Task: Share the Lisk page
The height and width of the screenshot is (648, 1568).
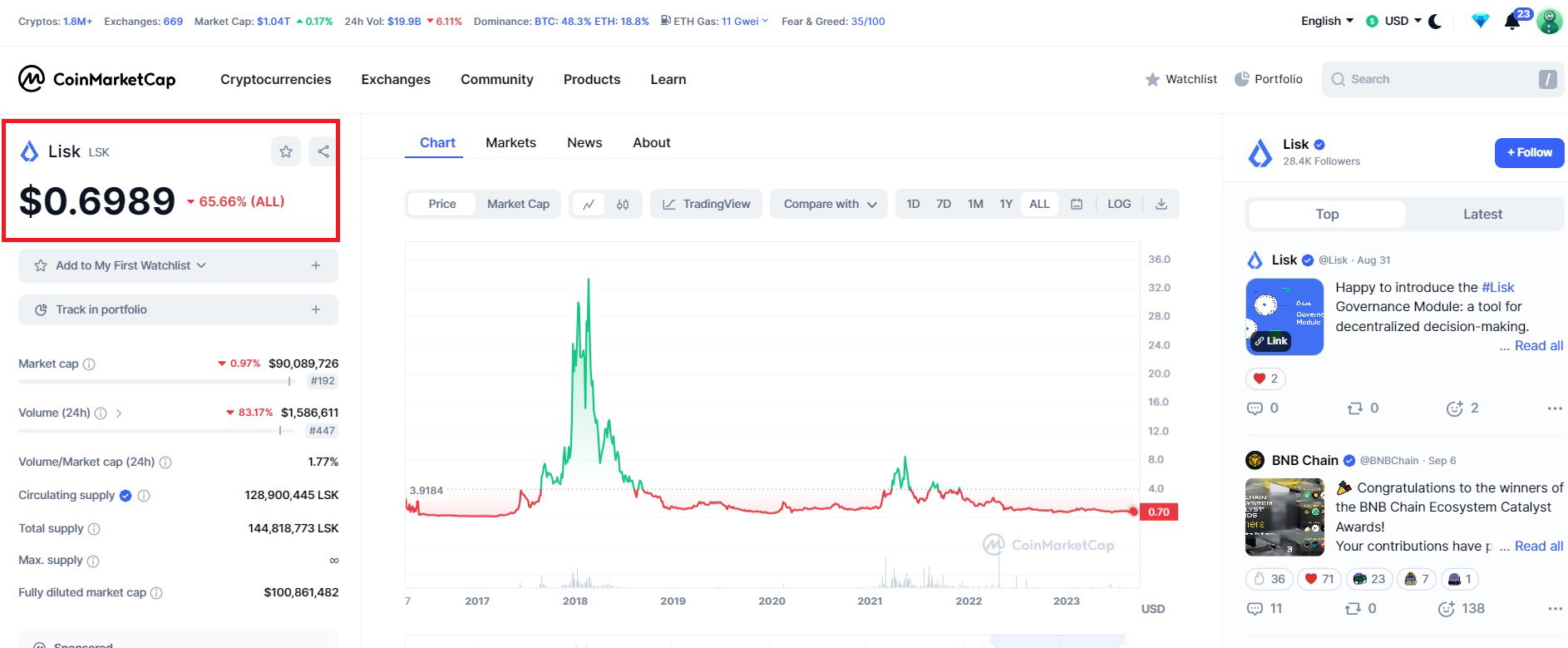Action: [323, 151]
